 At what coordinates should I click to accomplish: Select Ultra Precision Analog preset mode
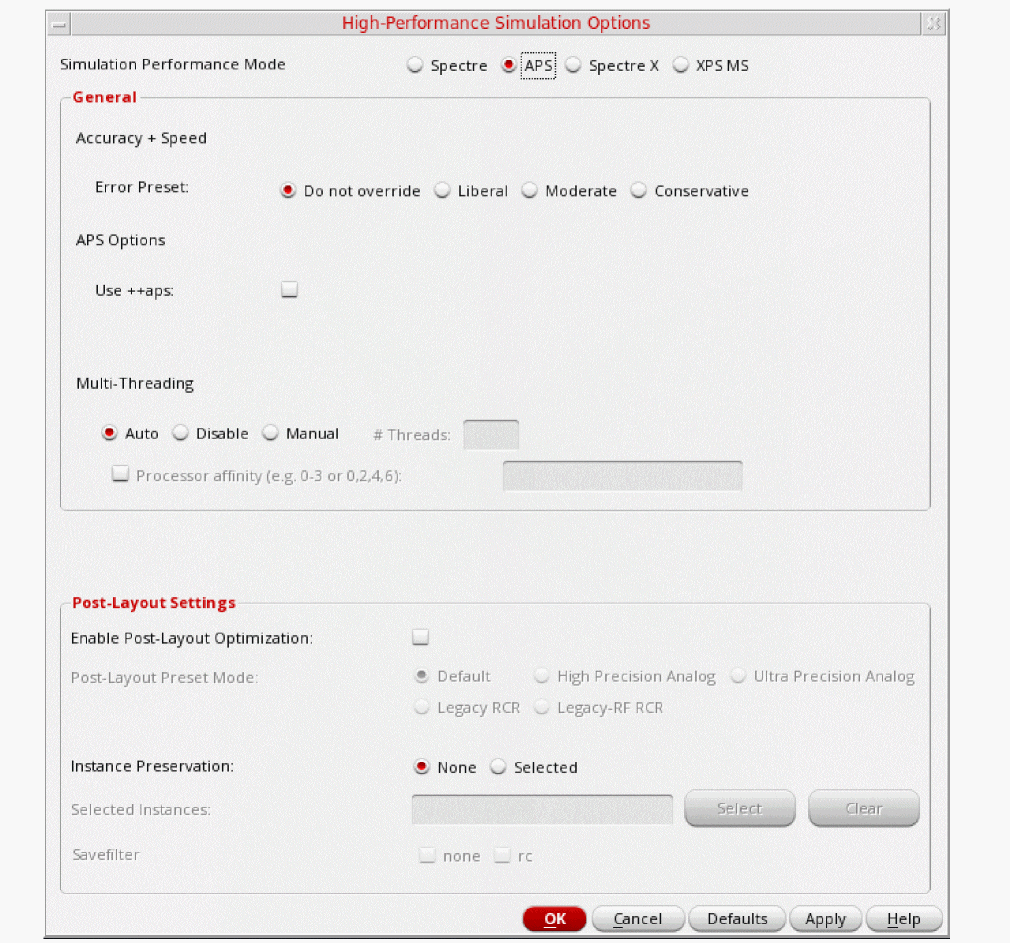pos(738,676)
